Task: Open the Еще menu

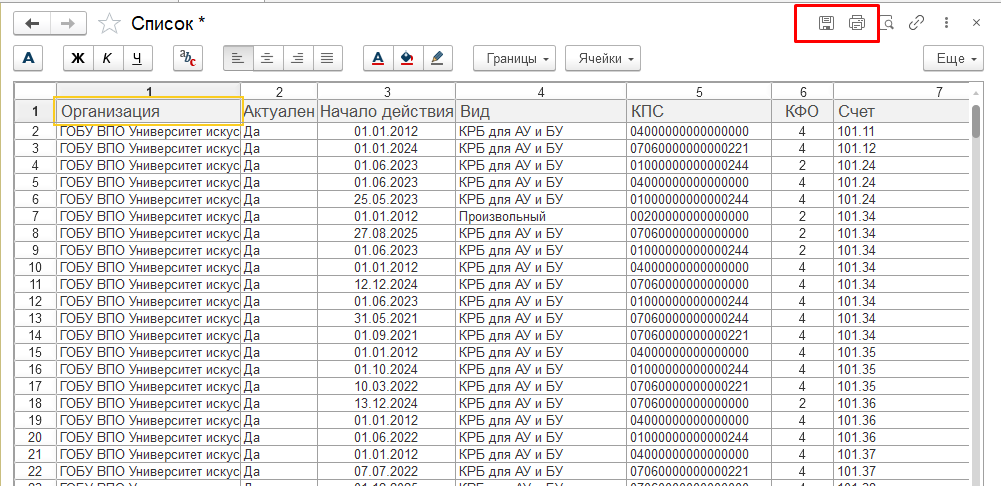Action: pyautogui.click(x=954, y=58)
